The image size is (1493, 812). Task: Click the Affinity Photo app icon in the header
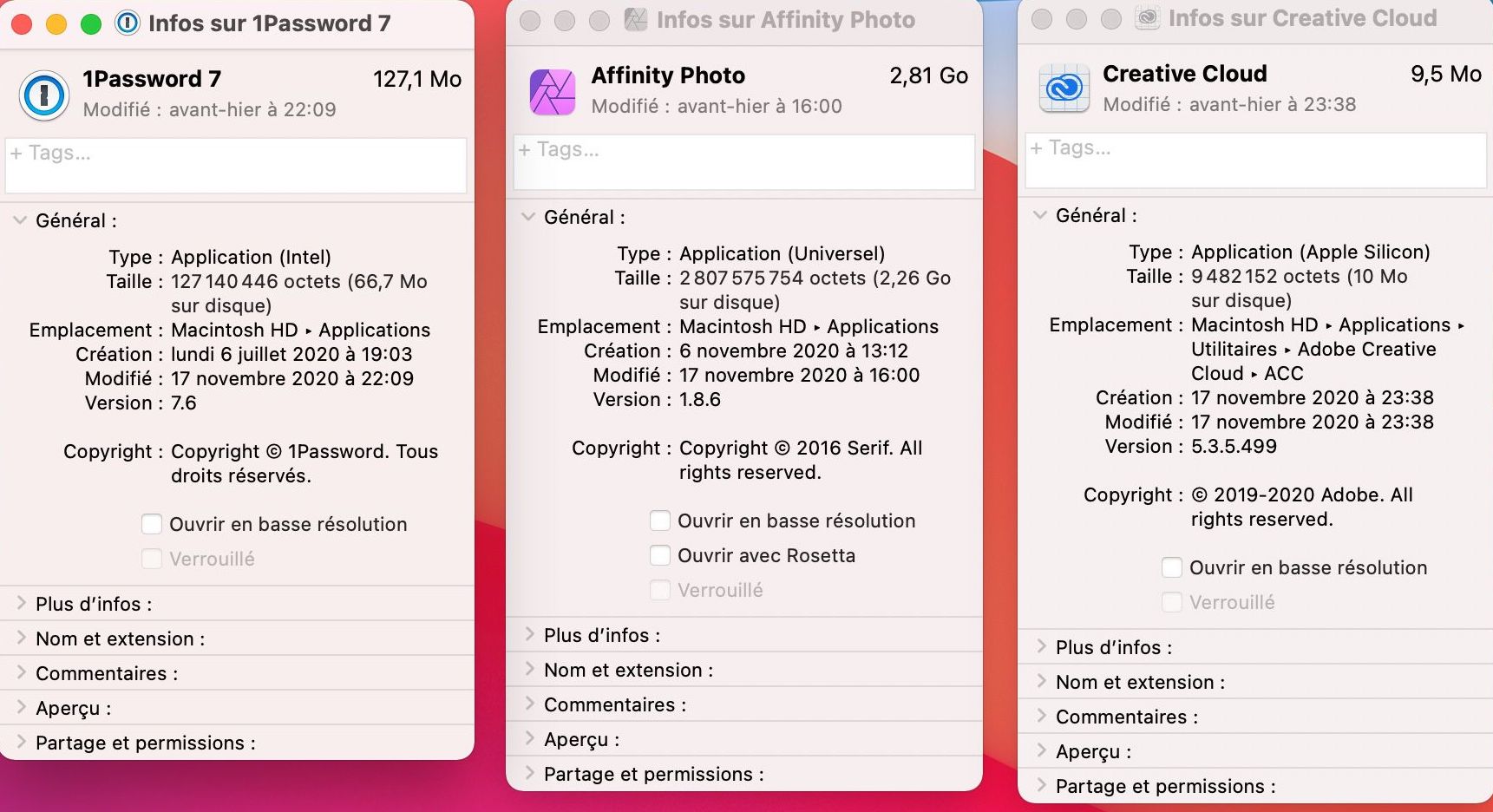(x=553, y=92)
